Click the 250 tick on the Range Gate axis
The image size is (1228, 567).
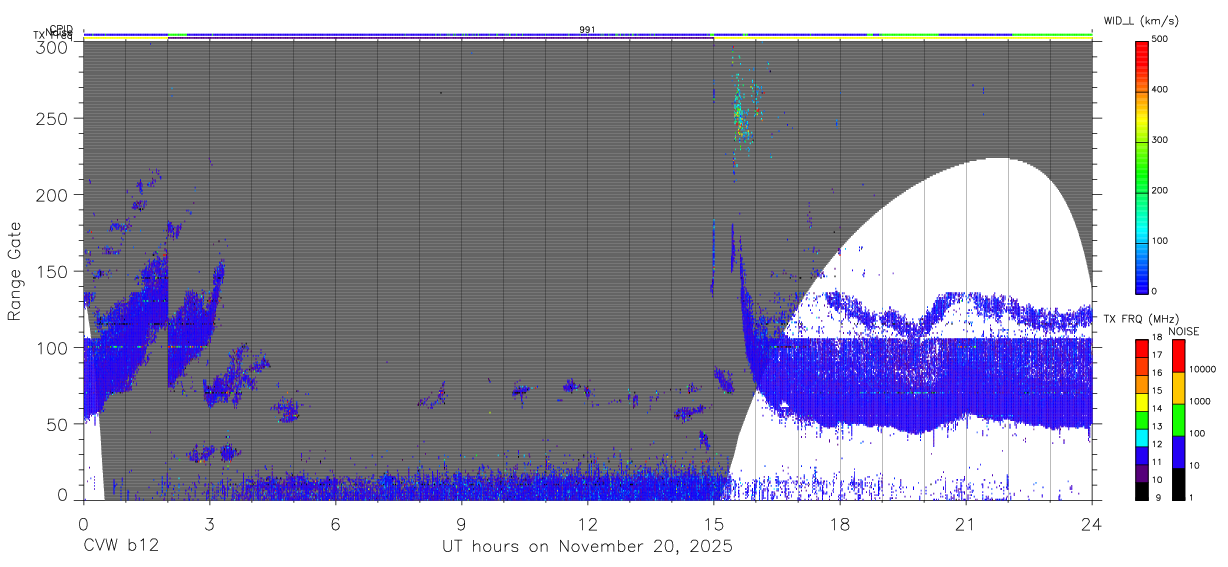point(54,118)
